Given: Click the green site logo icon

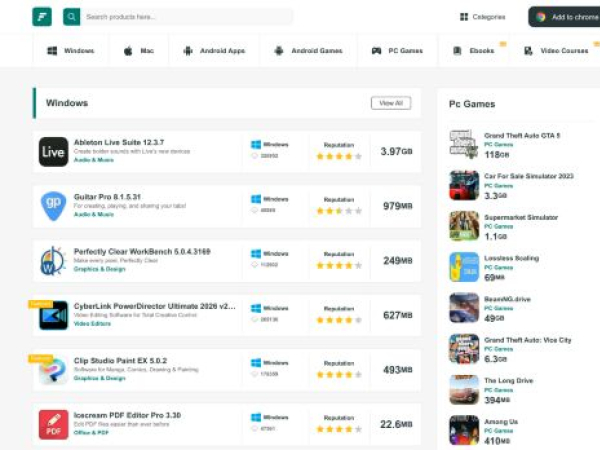Looking at the screenshot, I should coord(42,17).
